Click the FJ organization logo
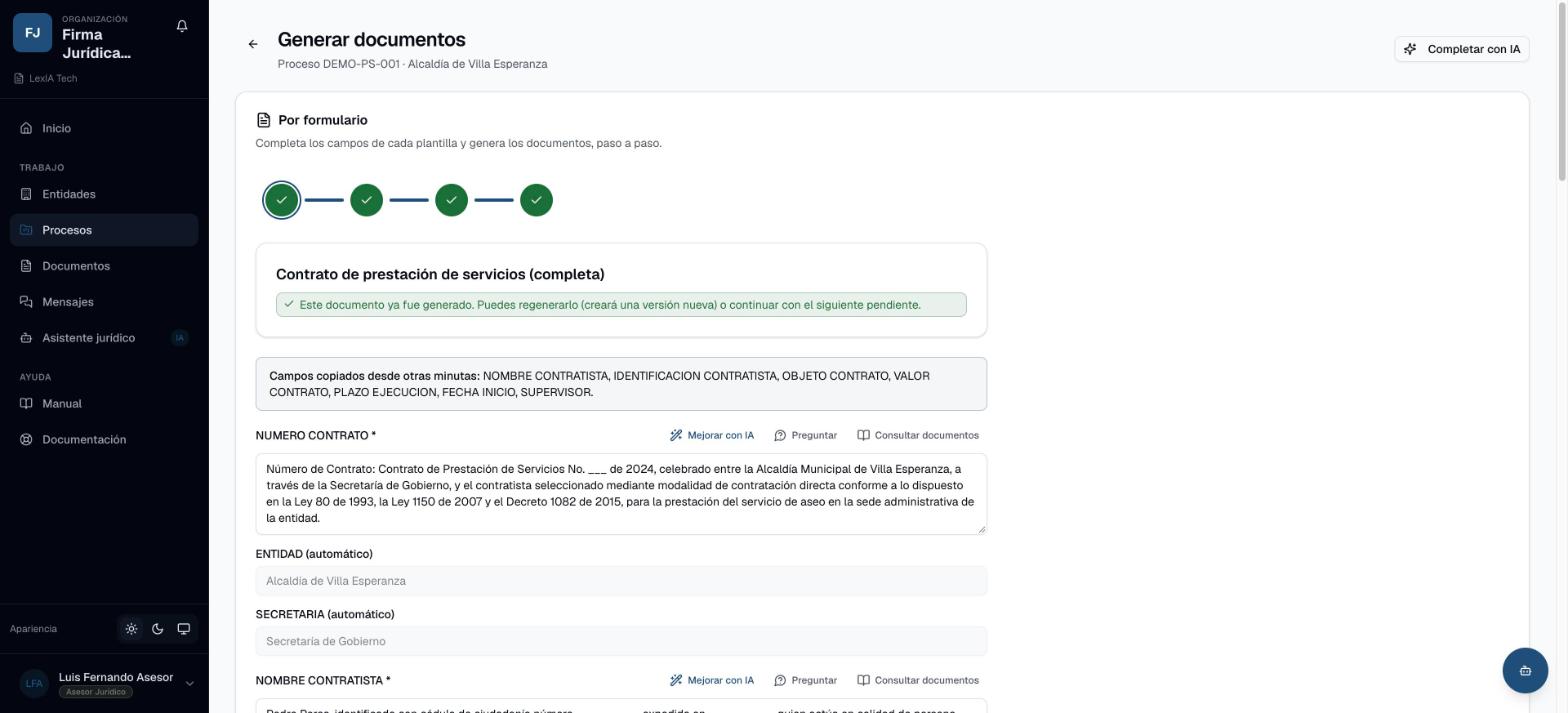The width and height of the screenshot is (1568, 713). click(x=32, y=32)
